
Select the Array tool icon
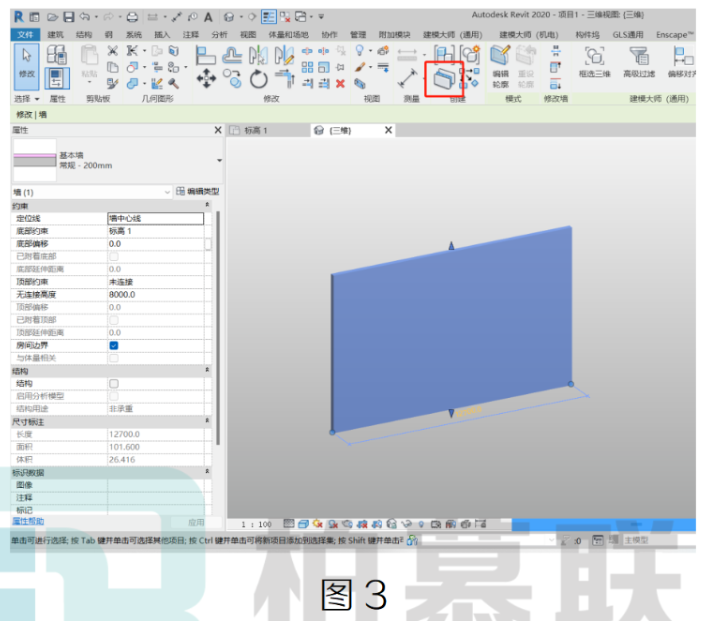[307, 67]
